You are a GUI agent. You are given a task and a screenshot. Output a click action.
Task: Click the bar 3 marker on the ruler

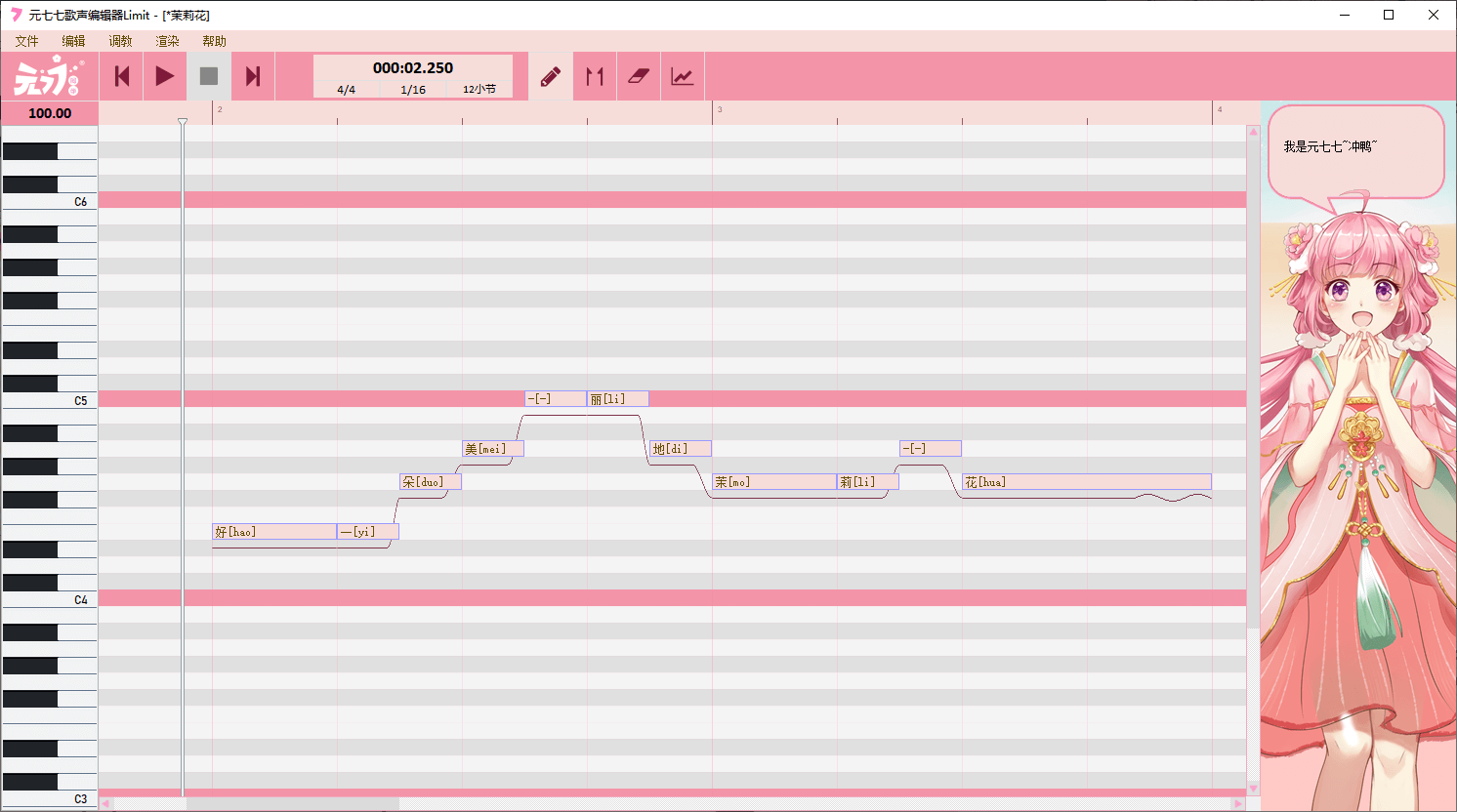(719, 110)
